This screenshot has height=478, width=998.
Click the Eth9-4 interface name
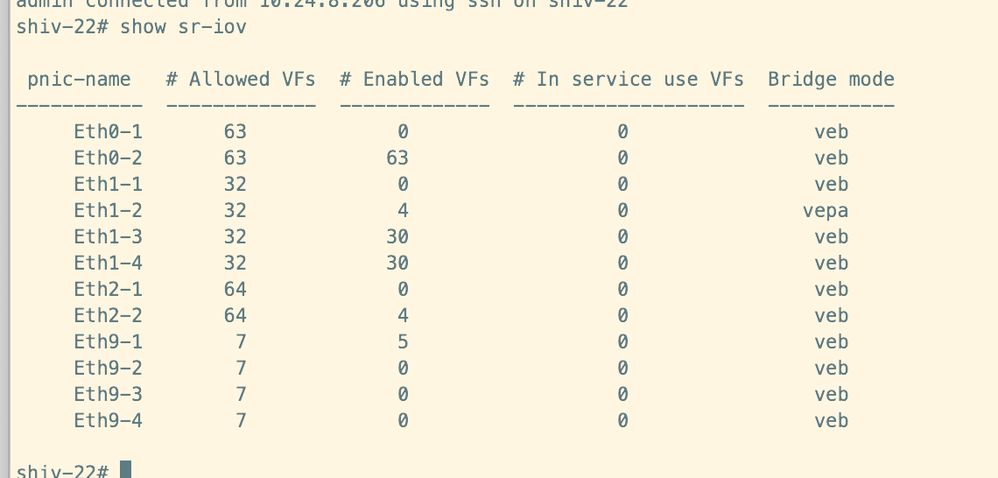(x=108, y=421)
